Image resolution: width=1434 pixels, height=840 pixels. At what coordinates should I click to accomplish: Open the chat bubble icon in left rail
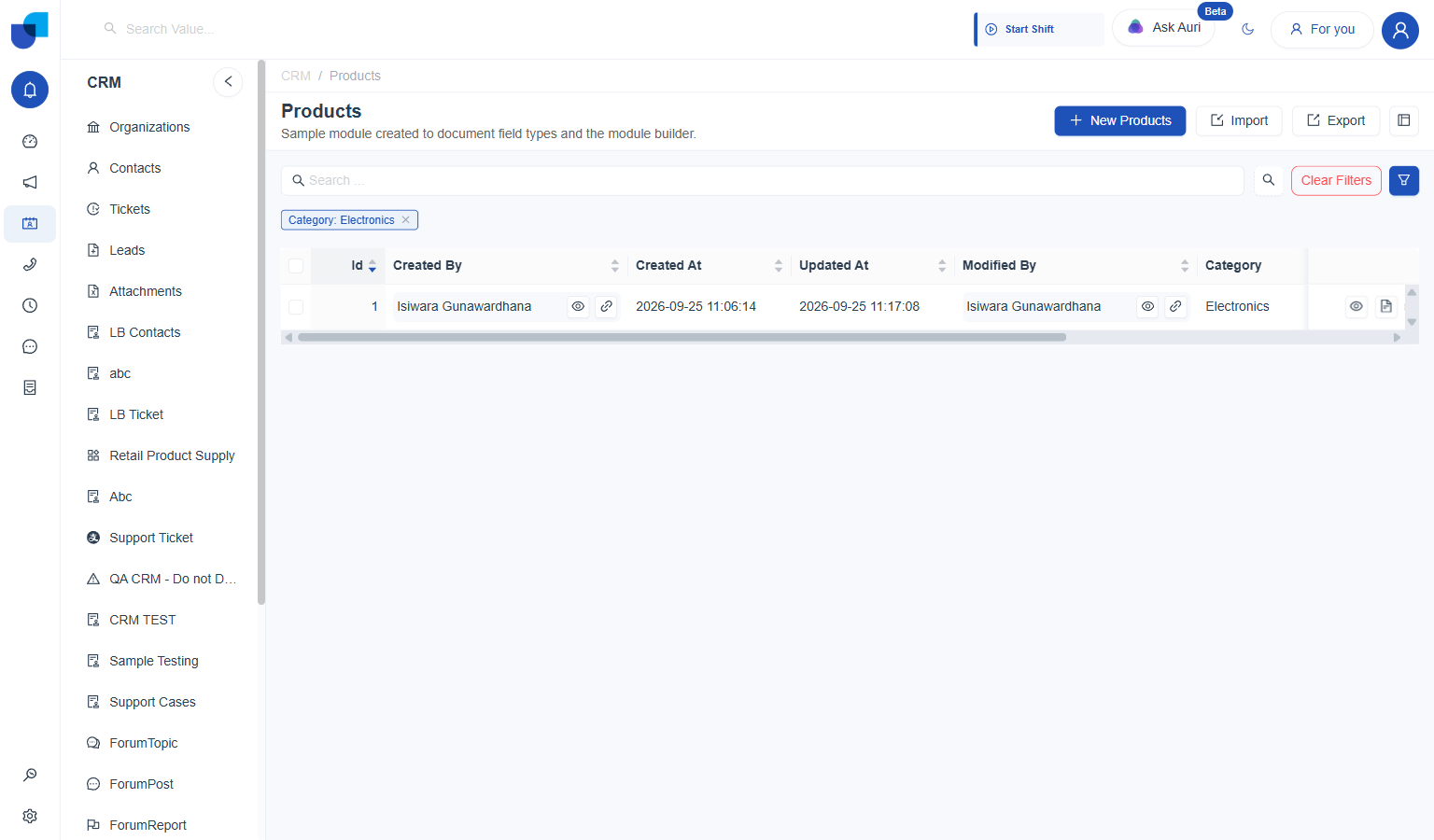(x=30, y=347)
